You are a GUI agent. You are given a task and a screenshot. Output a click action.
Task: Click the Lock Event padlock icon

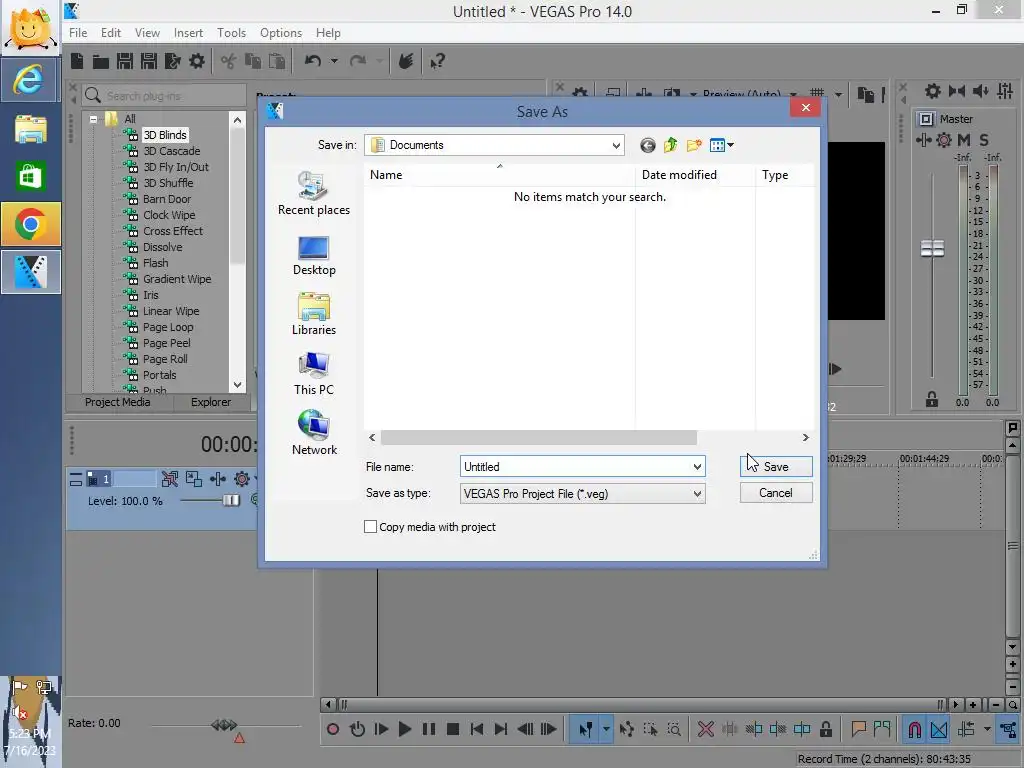pyautogui.click(x=826, y=729)
